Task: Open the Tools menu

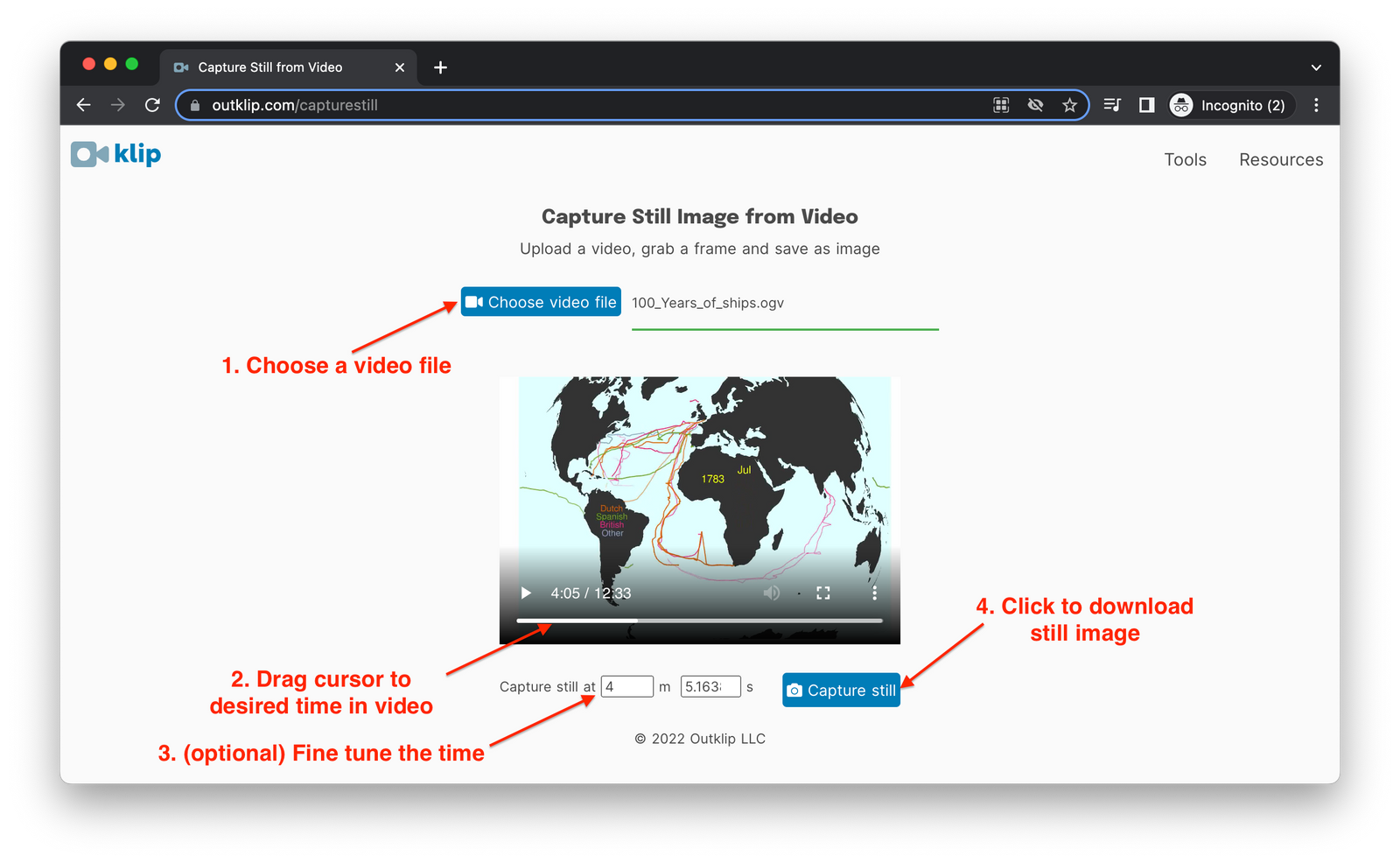Action: click(x=1185, y=159)
